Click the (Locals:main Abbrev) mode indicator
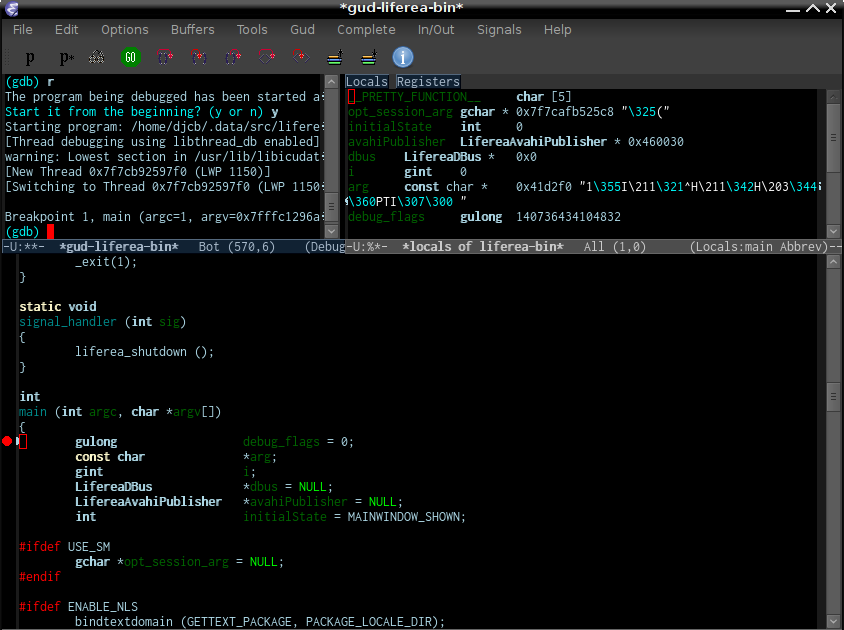The height and width of the screenshot is (630, 844). (759, 247)
